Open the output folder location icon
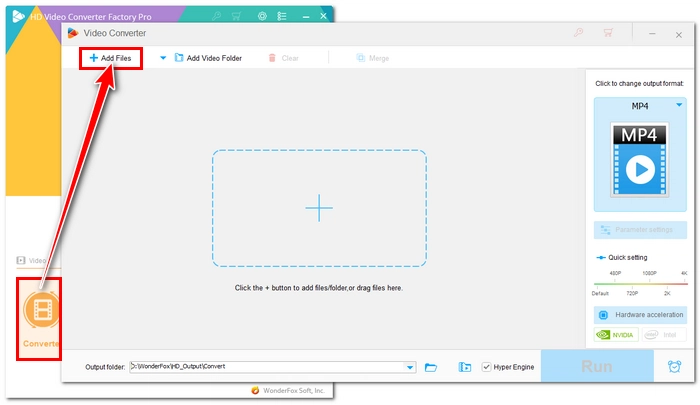 pyautogui.click(x=465, y=367)
